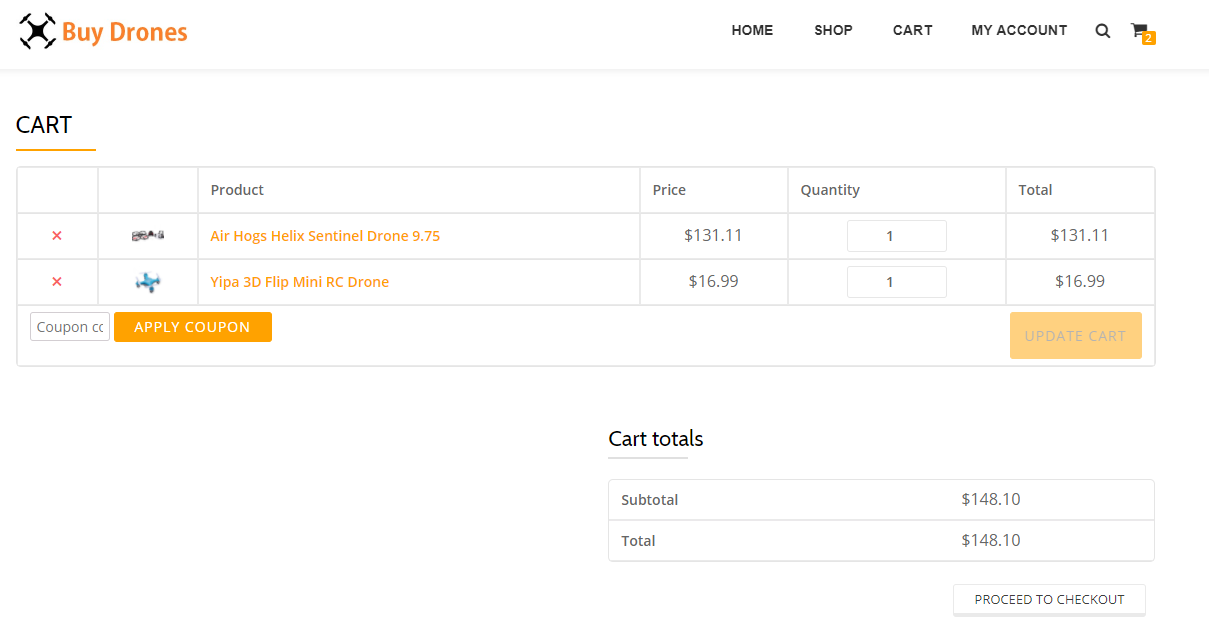Focus the Yipa drone quantity field
The width and height of the screenshot is (1209, 632).
(896, 282)
